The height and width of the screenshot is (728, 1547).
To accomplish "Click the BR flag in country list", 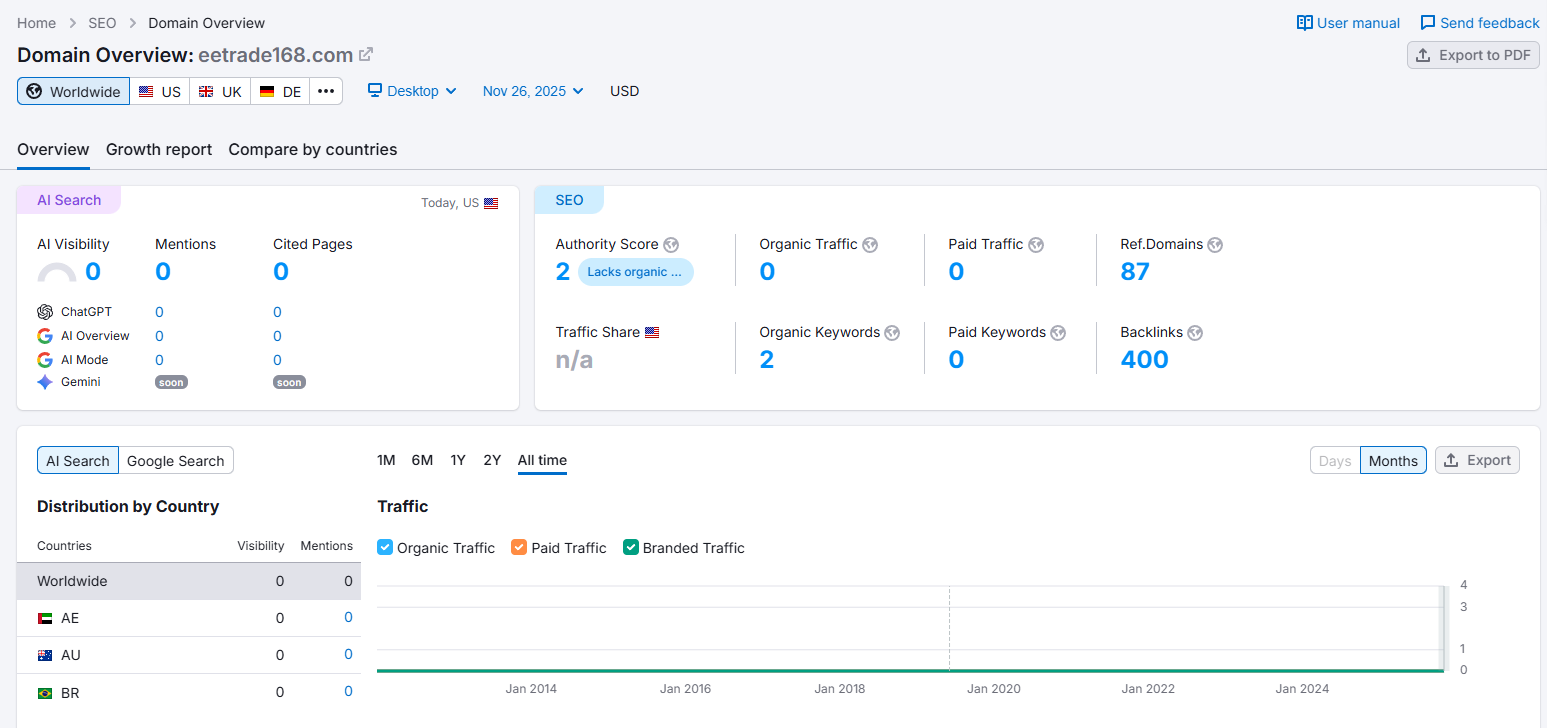I will [x=45, y=693].
